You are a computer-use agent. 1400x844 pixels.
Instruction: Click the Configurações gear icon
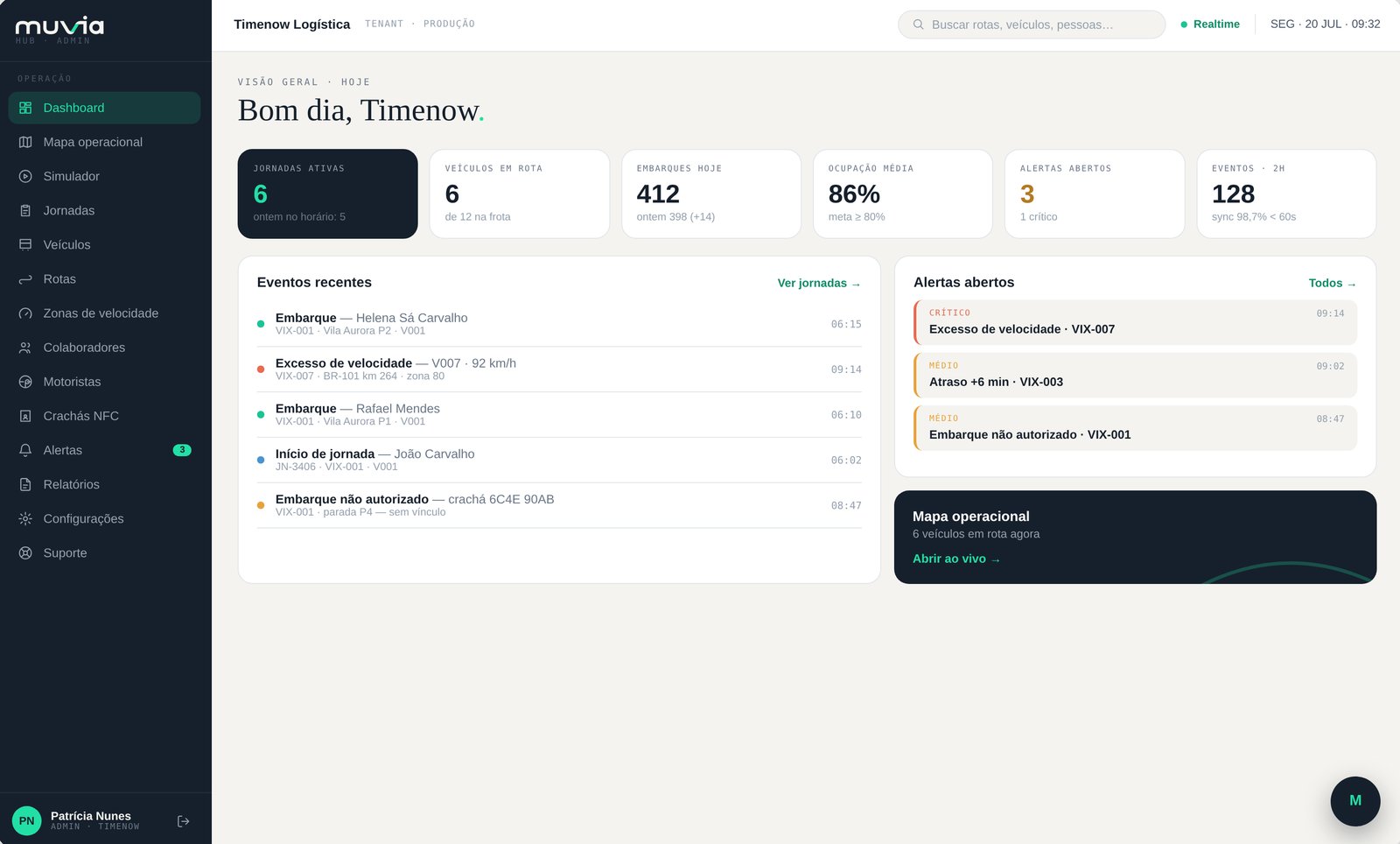pos(25,518)
